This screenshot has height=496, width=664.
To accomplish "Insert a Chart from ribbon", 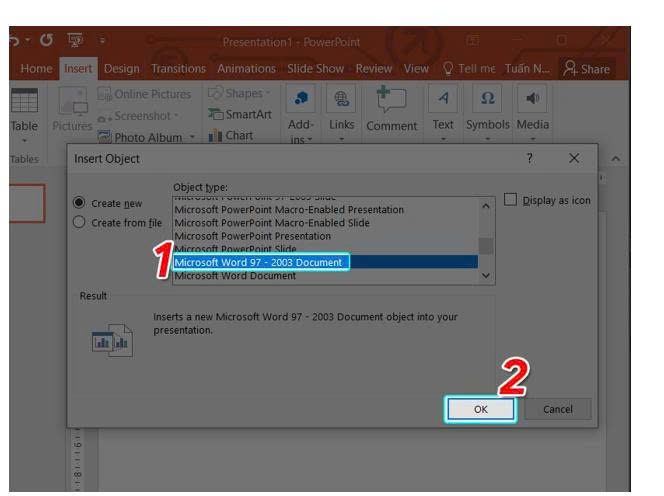I will [231, 136].
